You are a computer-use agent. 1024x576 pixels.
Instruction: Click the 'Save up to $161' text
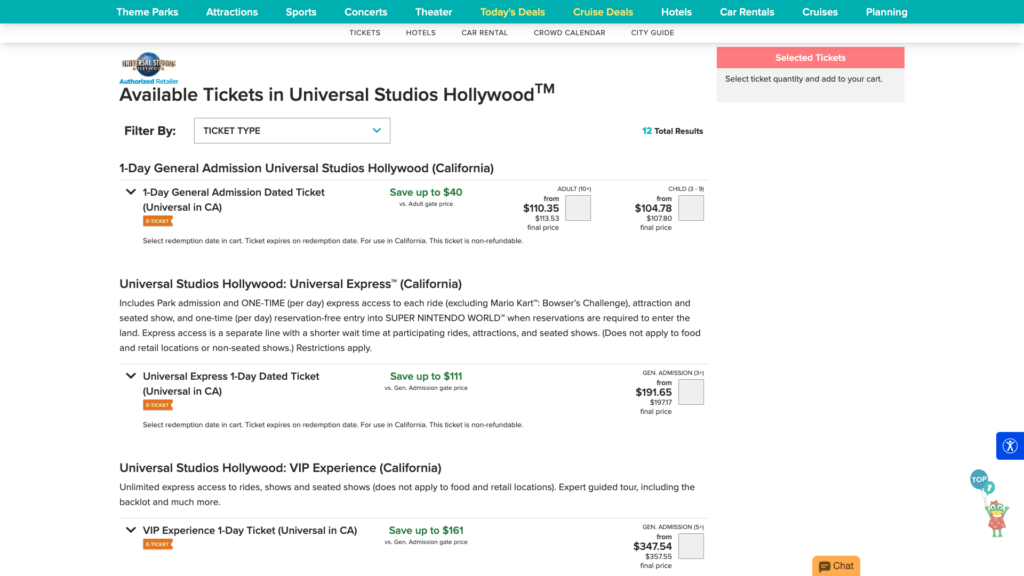pyautogui.click(x=426, y=530)
